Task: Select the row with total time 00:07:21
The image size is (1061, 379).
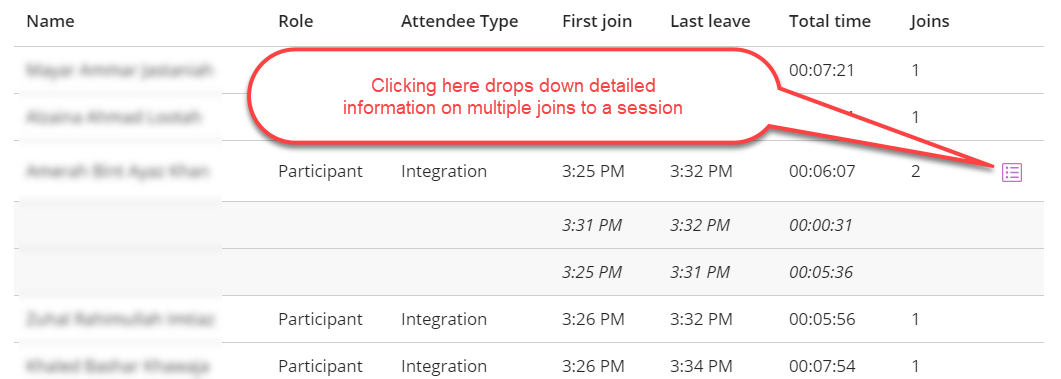Action: point(529,70)
